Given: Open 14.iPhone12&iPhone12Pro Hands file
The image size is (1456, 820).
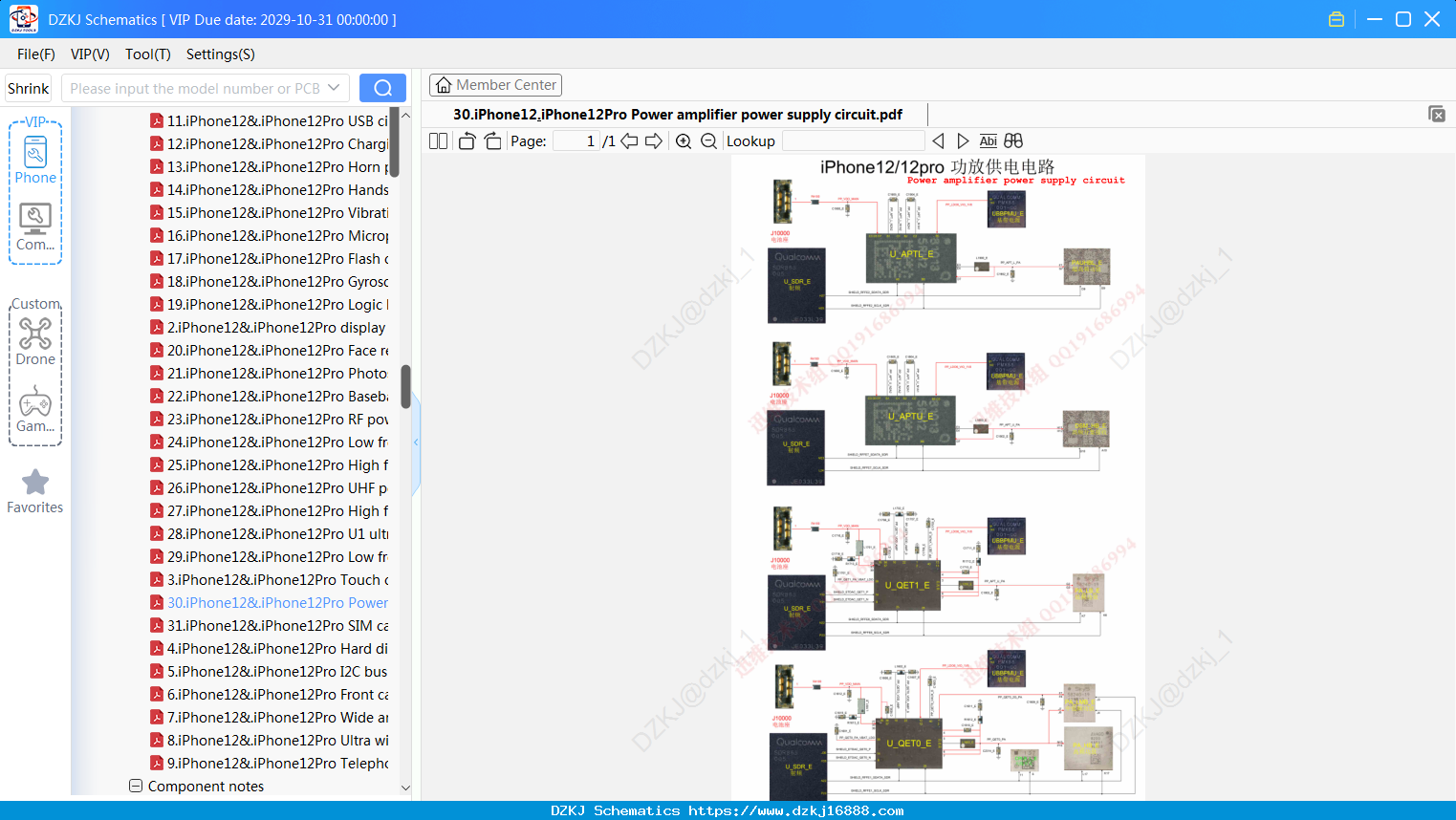Looking at the screenshot, I should tap(277, 189).
